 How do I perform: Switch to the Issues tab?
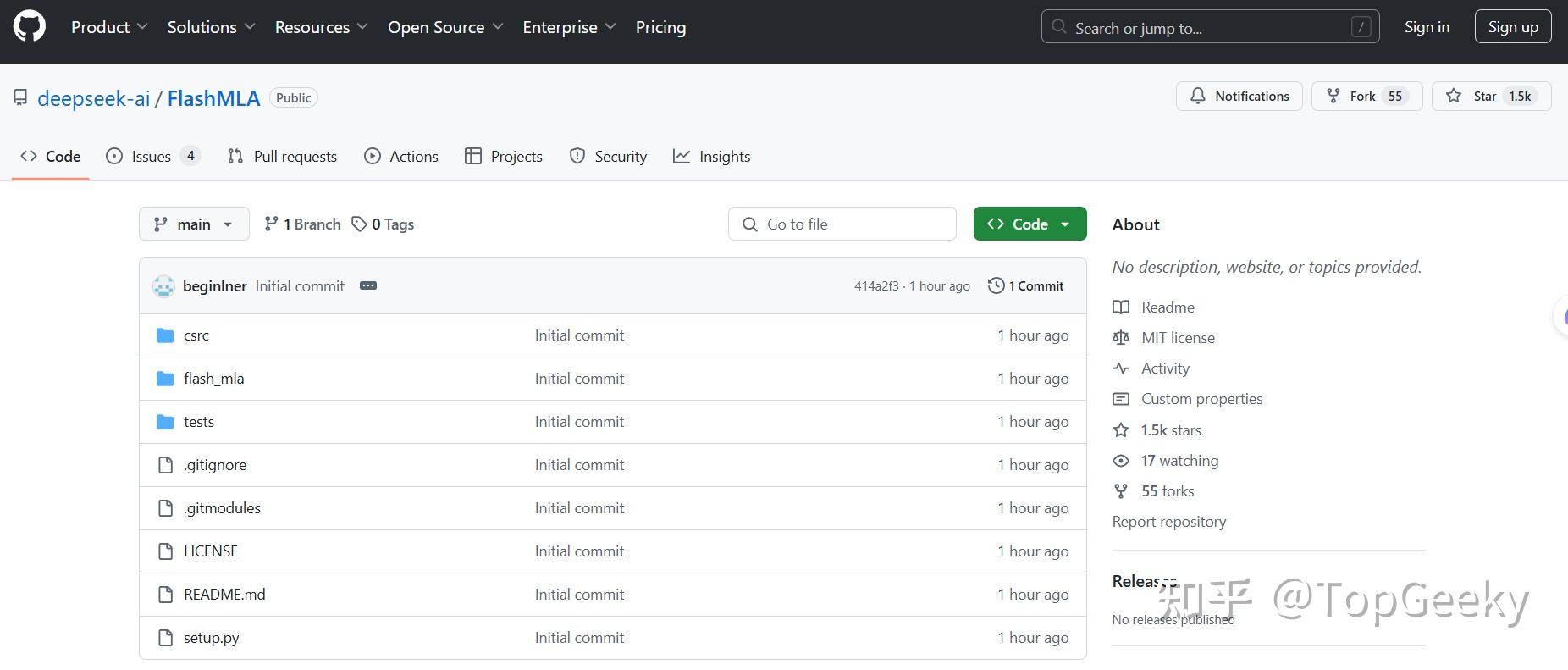[x=152, y=157]
